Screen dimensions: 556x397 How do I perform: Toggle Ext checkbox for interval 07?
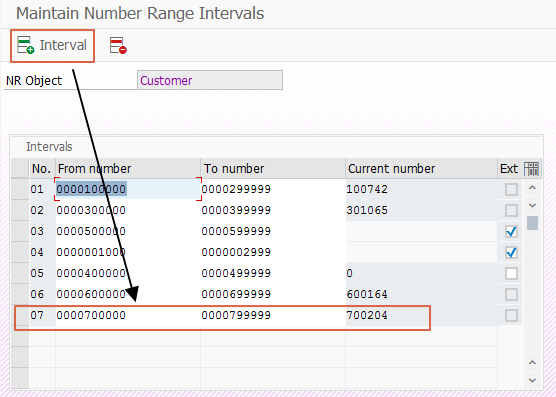[511, 315]
